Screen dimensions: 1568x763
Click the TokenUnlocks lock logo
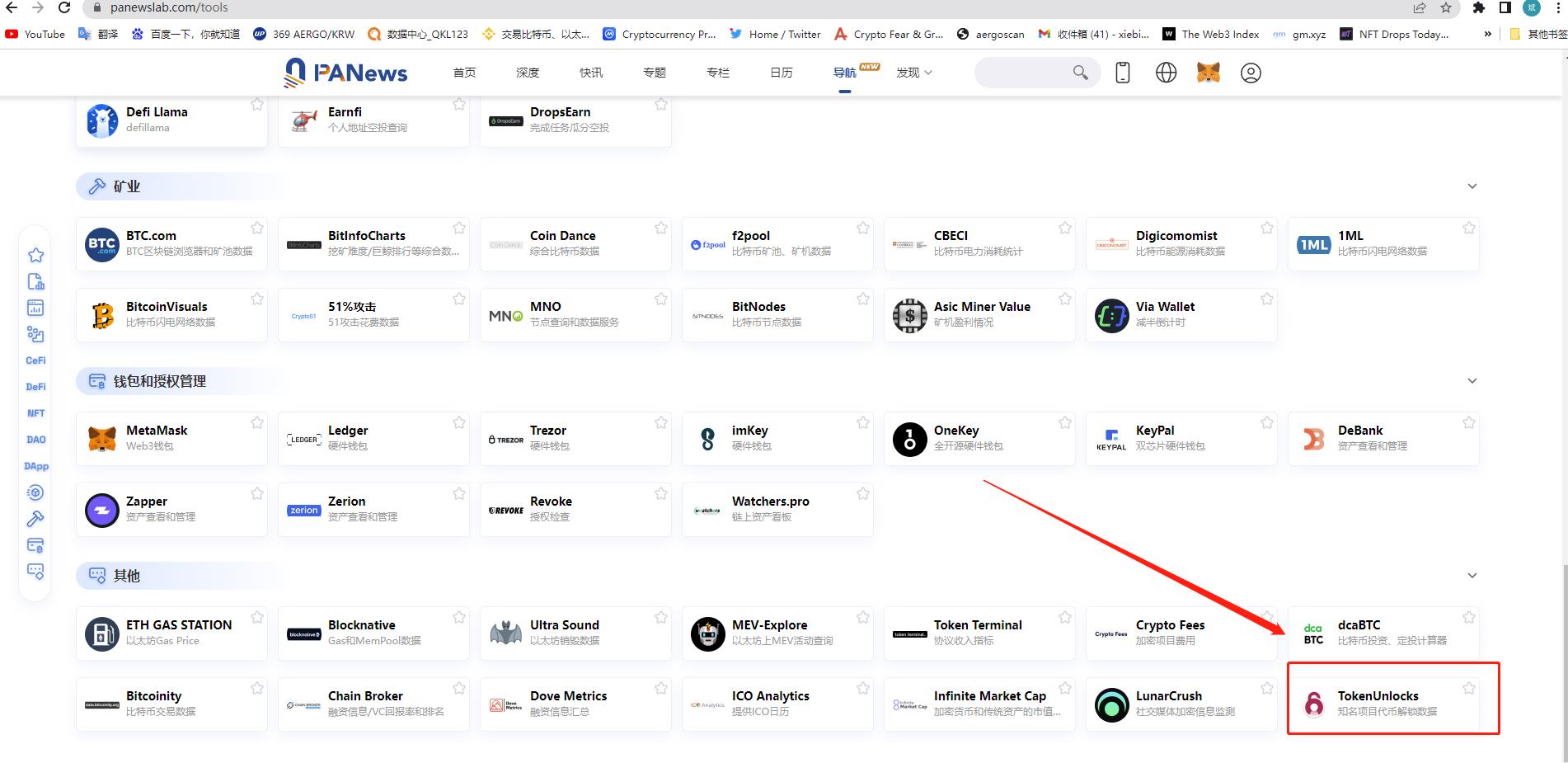pyautogui.click(x=1314, y=704)
